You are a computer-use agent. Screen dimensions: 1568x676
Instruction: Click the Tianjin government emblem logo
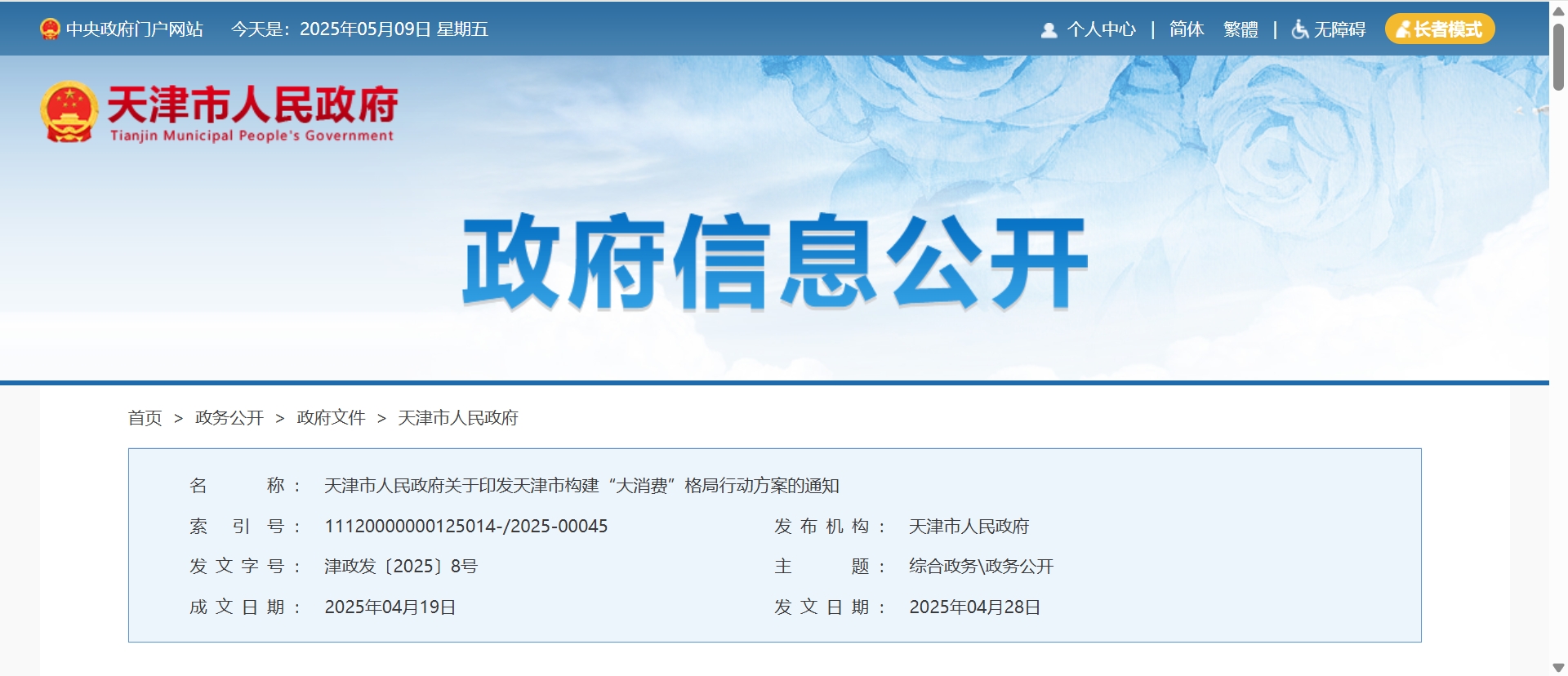pyautogui.click(x=69, y=112)
